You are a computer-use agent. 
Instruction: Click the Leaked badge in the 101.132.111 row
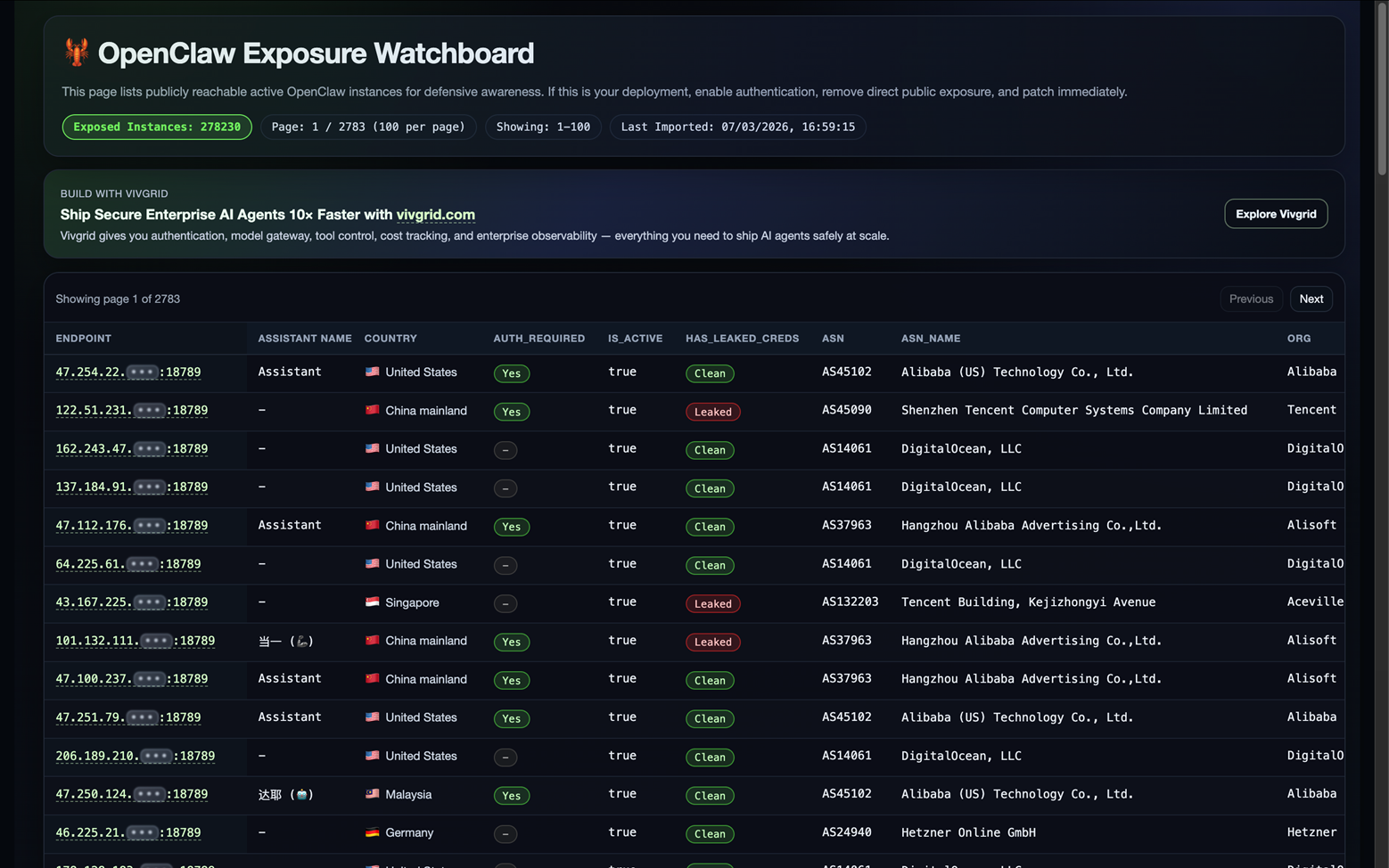(713, 642)
